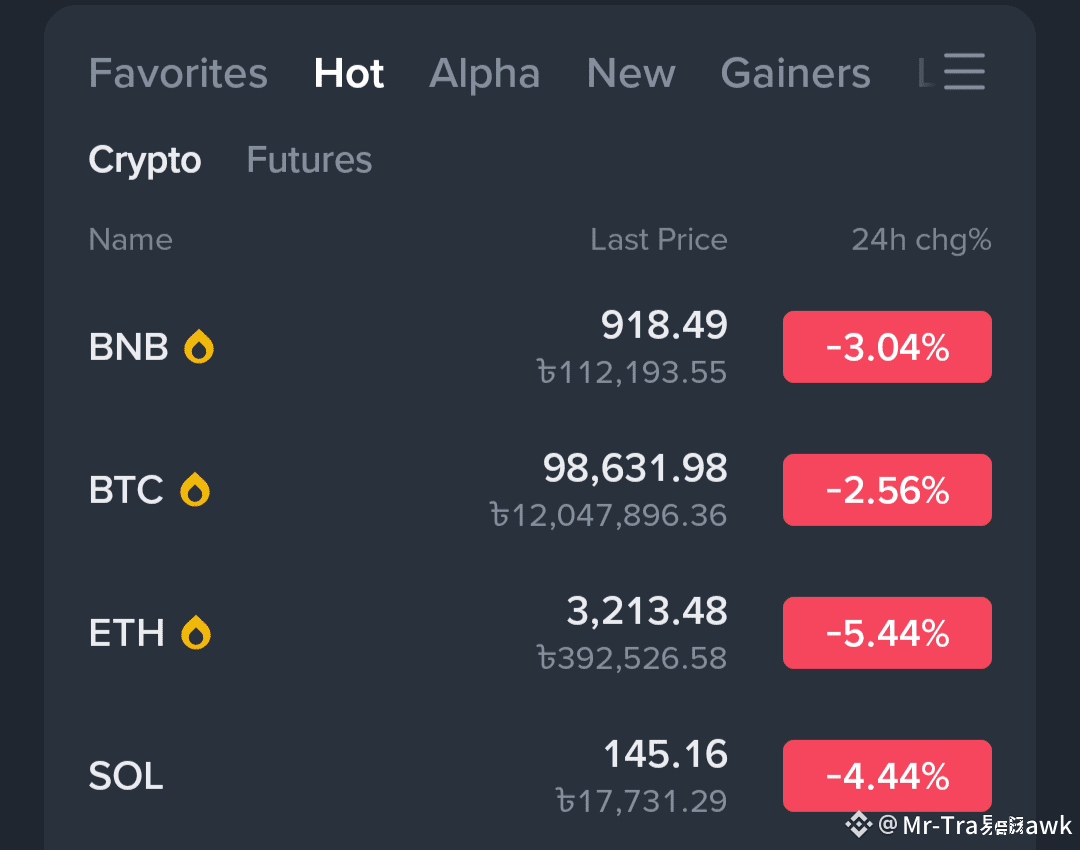The image size is (1080, 850).
Task: Show the Gainers tab
Action: coord(795,74)
